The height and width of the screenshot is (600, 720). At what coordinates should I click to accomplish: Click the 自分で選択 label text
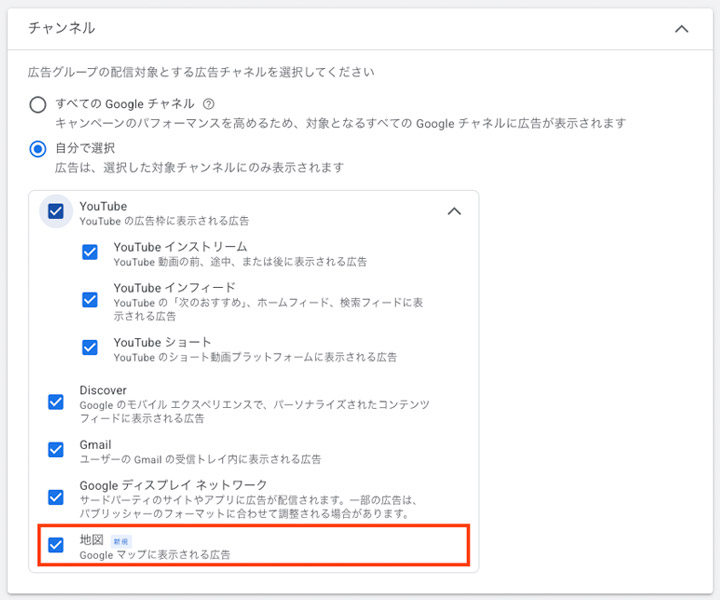85,148
